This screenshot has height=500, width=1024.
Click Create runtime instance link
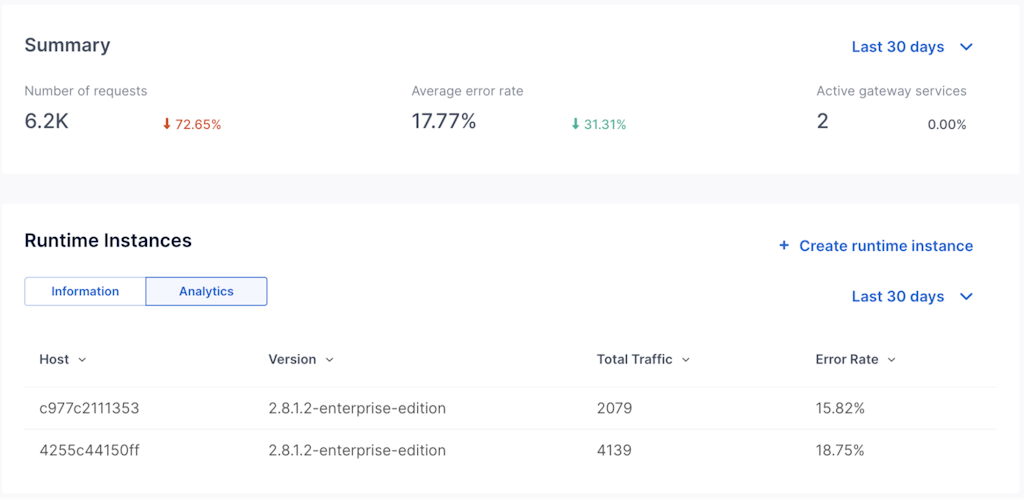coord(885,246)
